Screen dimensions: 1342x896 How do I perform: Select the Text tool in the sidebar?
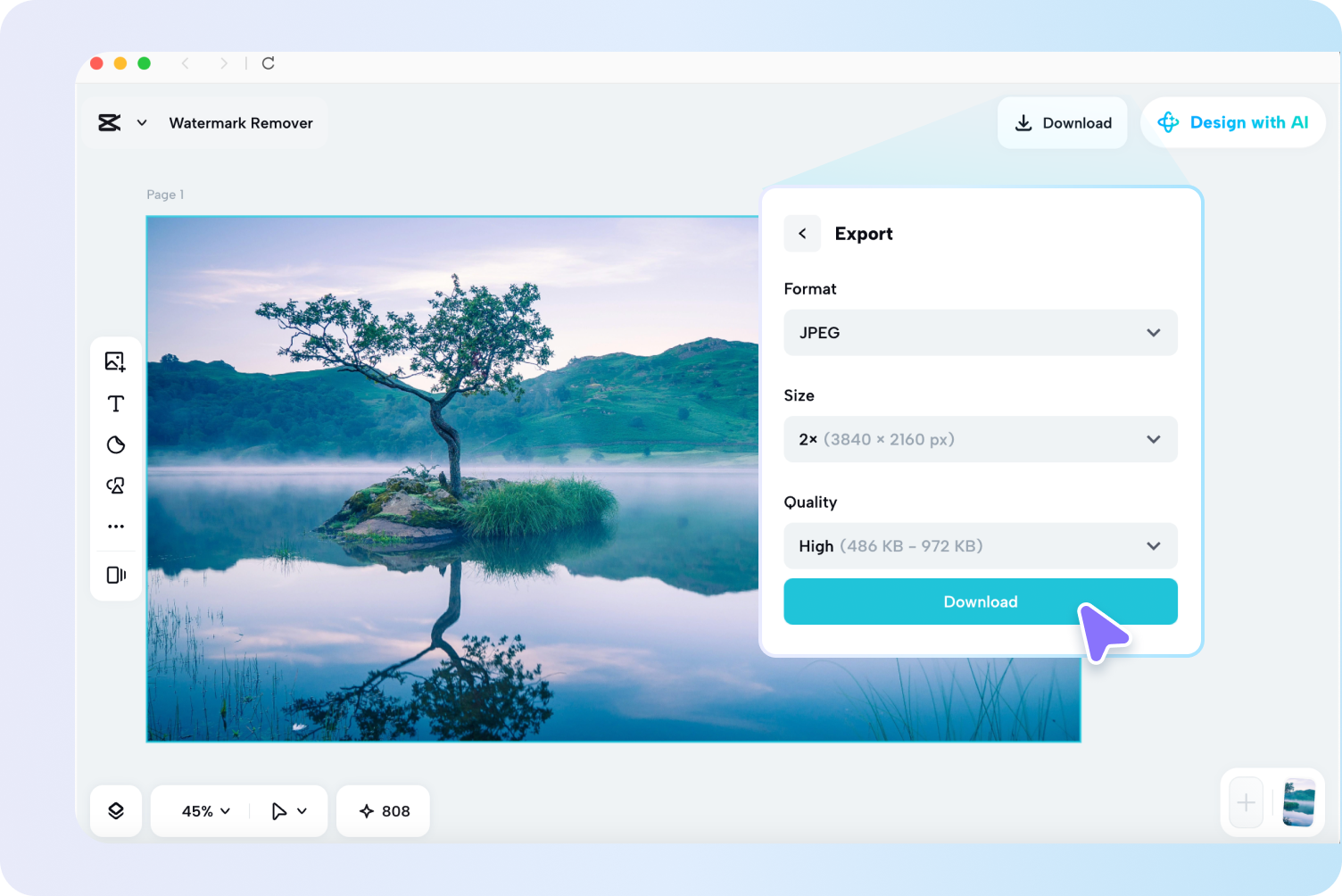[x=115, y=402]
